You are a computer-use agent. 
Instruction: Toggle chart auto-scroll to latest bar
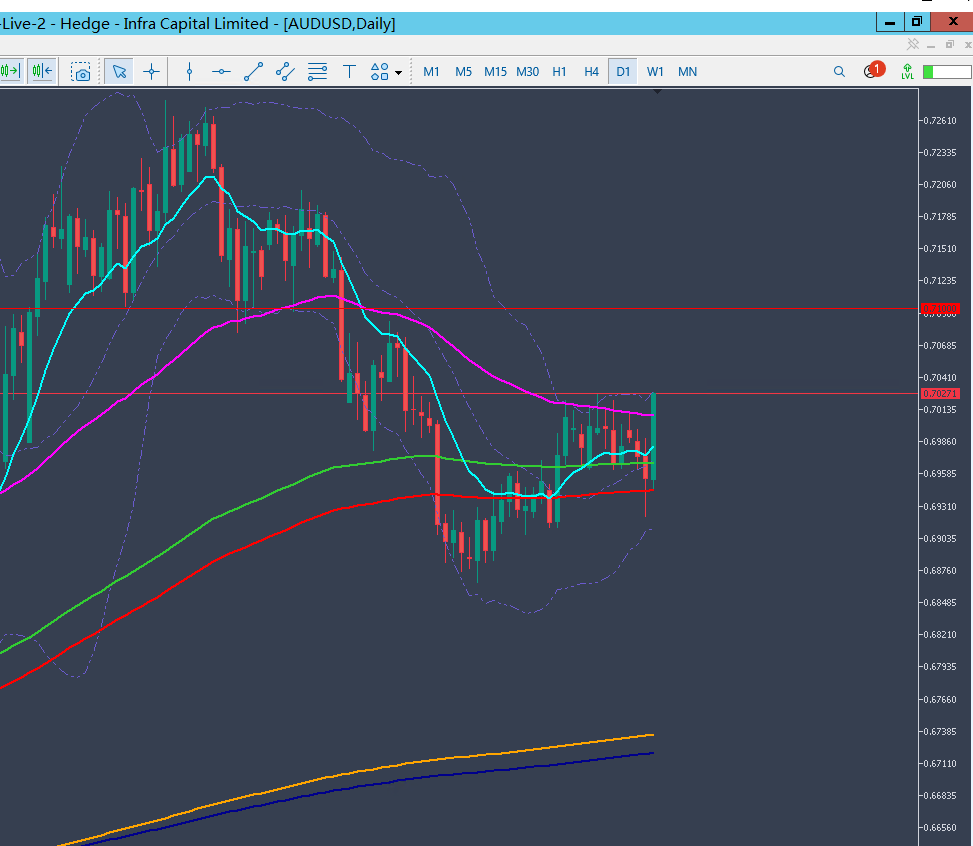click(11, 71)
